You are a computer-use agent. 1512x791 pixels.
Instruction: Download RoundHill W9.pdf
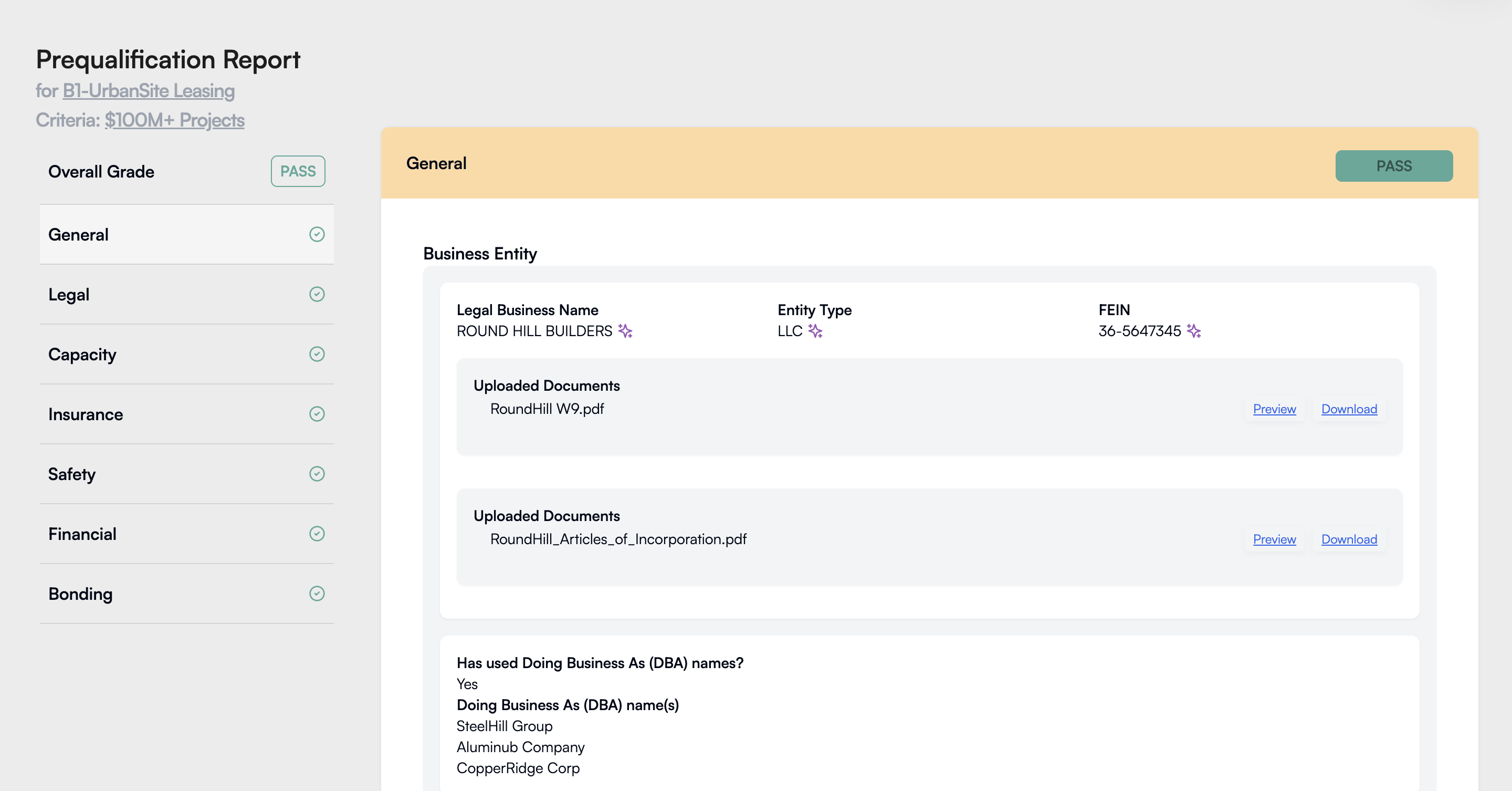[x=1349, y=409]
